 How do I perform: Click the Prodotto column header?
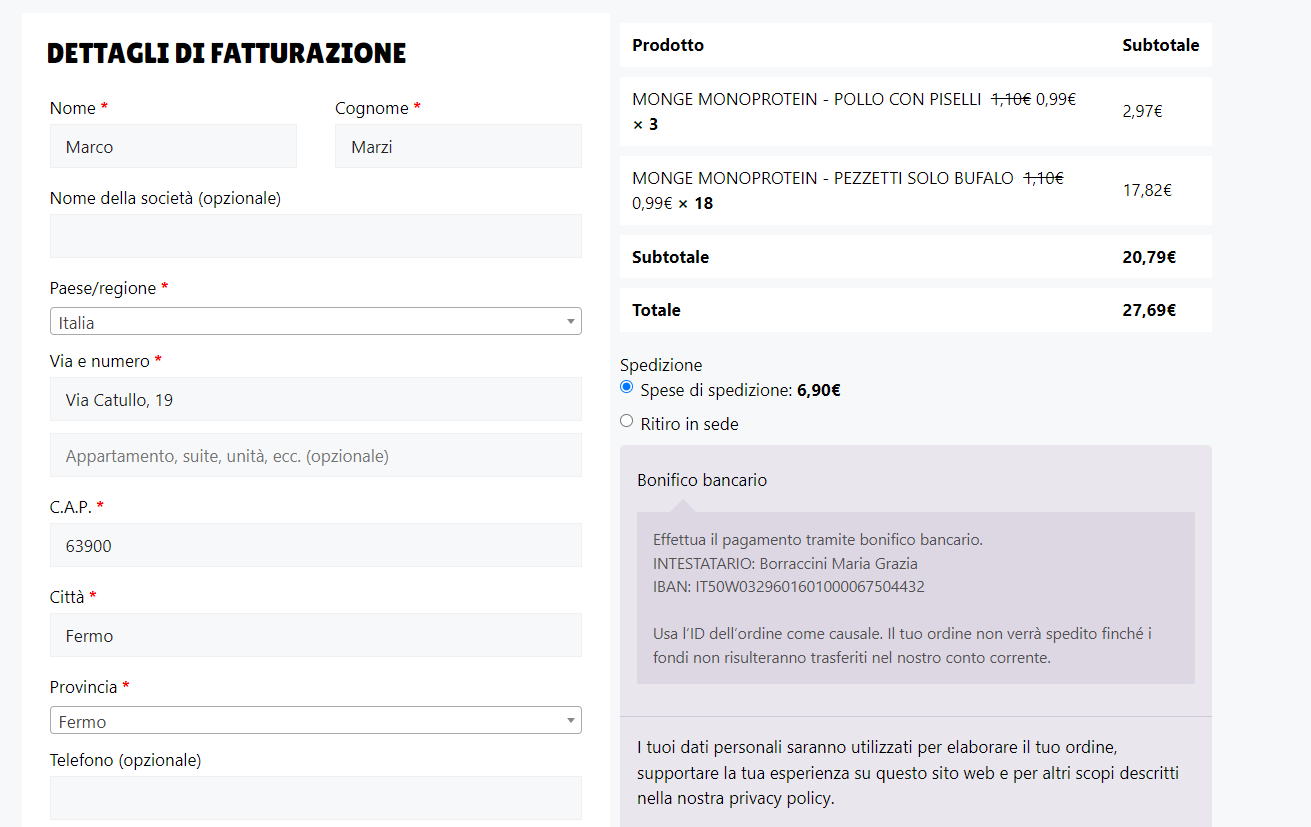tap(668, 45)
